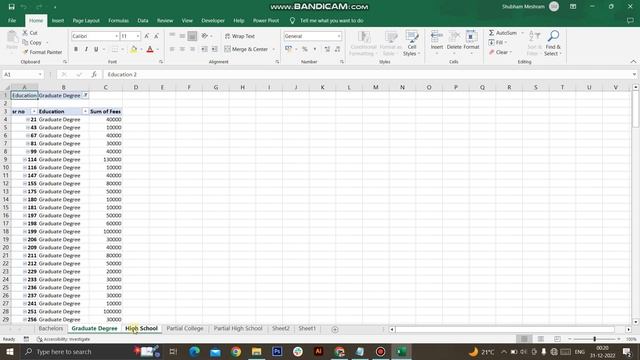Click Delete cells button
The height and width of the screenshot is (360, 640).
point(454,41)
